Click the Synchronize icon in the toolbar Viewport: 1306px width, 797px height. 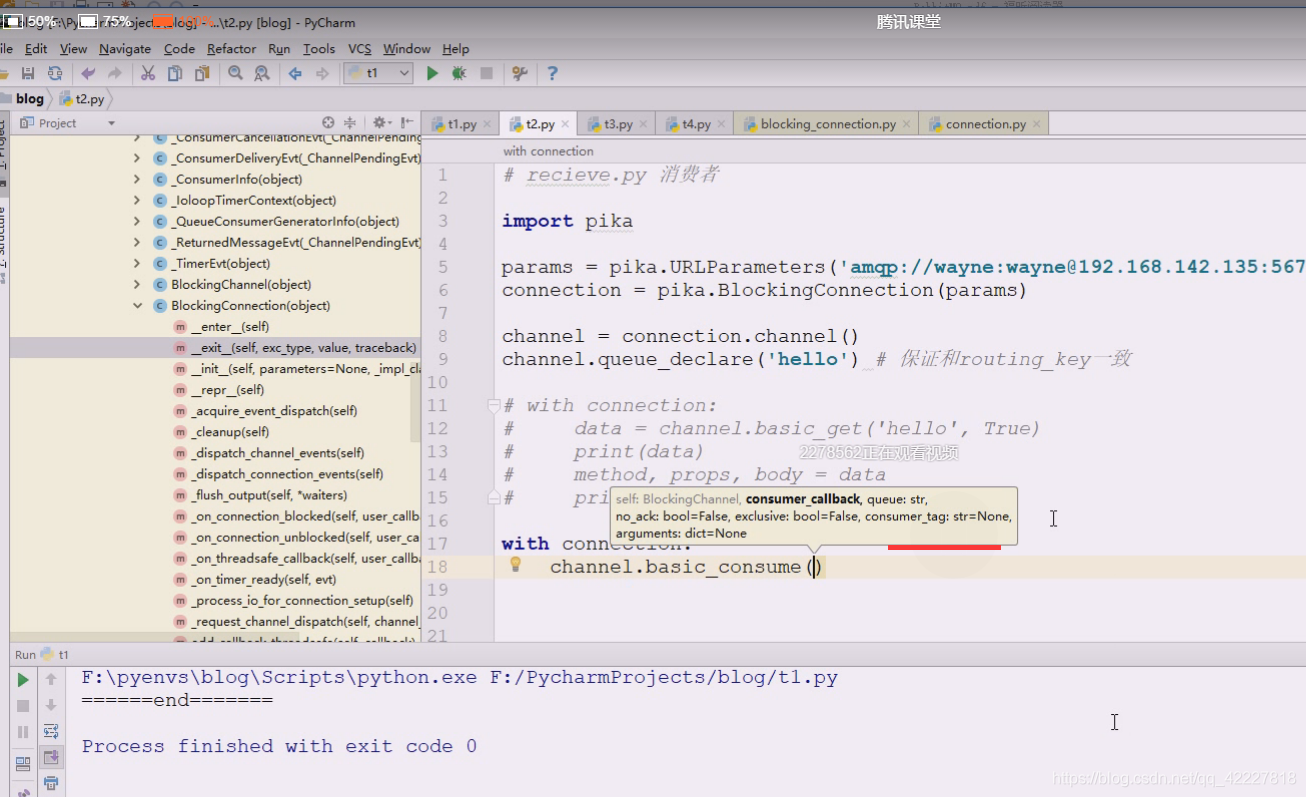click(55, 73)
